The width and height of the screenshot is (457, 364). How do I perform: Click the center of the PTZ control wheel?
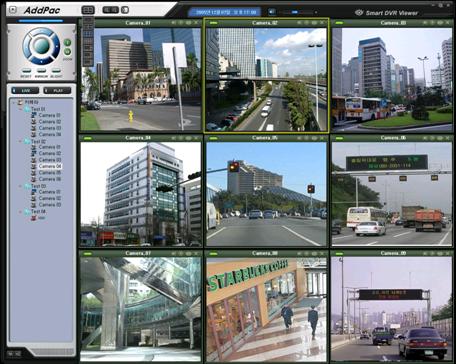coord(41,46)
